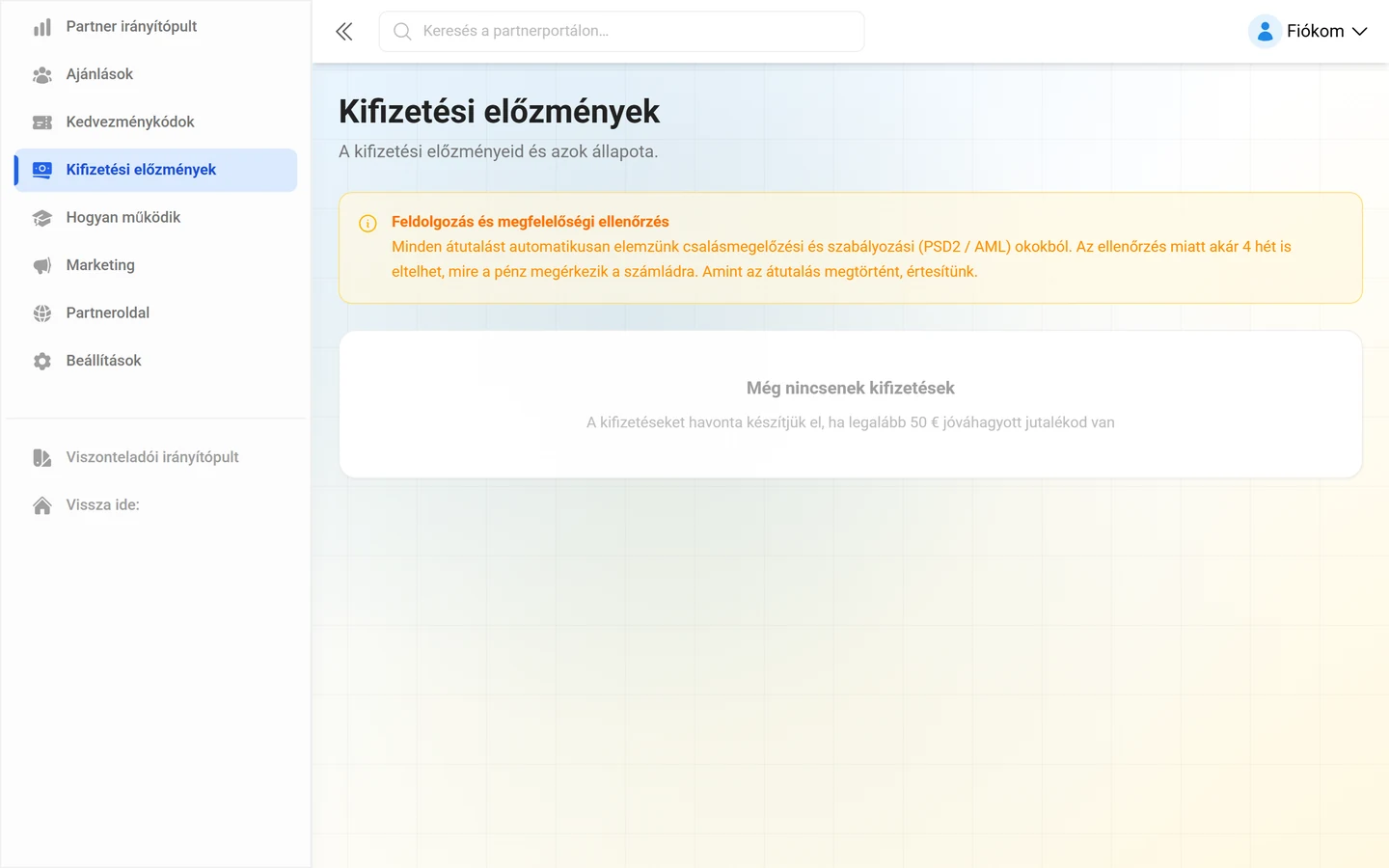Focus the Keresés a partnerportálon search field

tap(622, 32)
